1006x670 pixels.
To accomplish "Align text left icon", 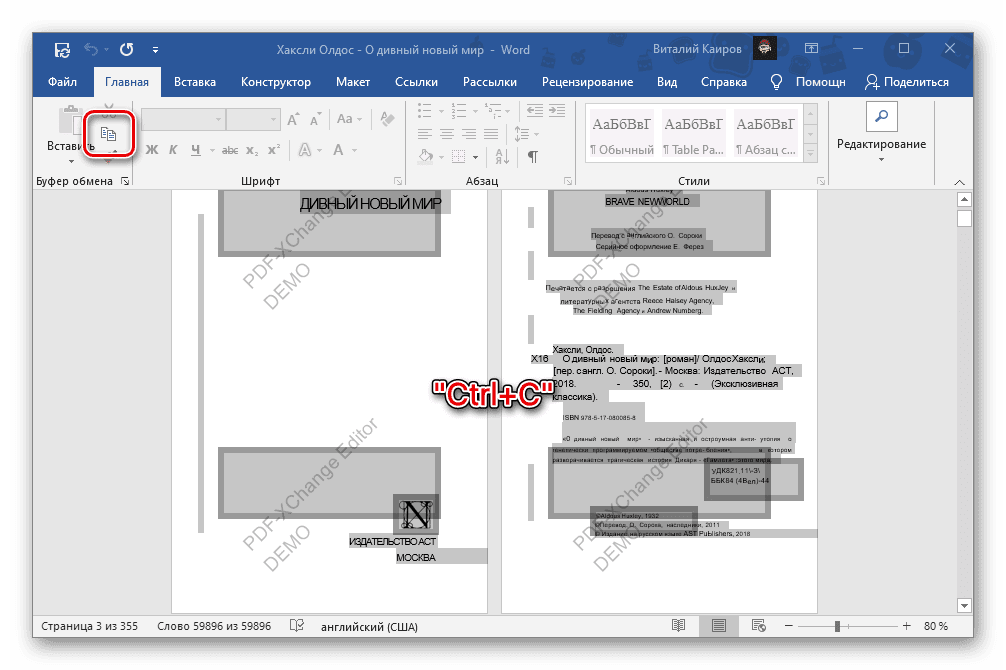I will pos(425,133).
